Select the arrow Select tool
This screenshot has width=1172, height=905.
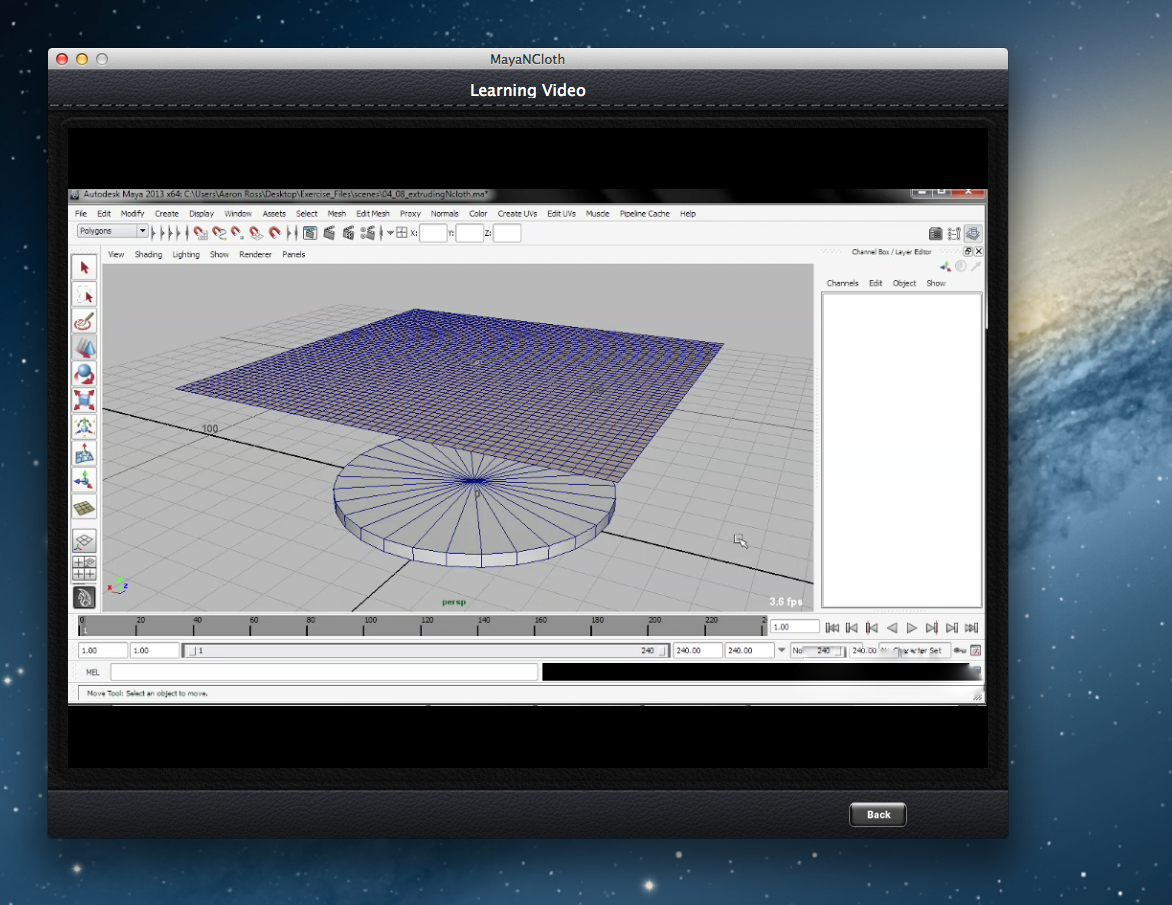pyautogui.click(x=85, y=268)
